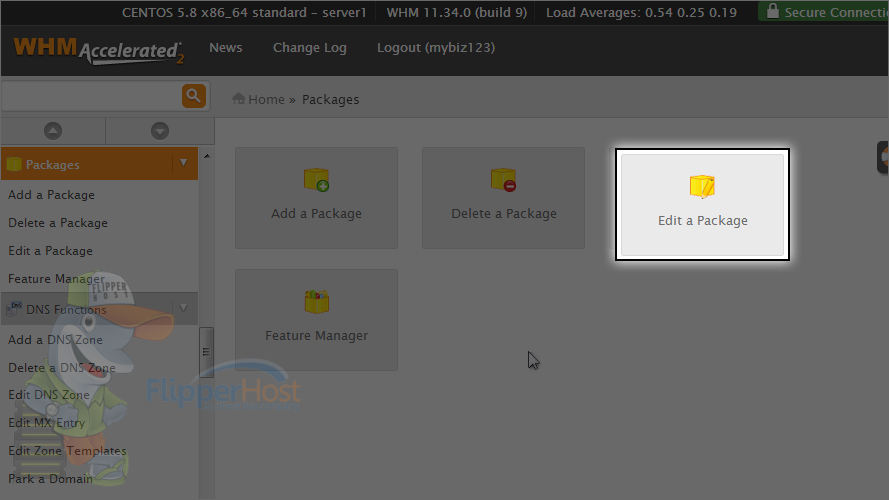
Task: Select Delete a Package in sidebar
Action: 58,223
